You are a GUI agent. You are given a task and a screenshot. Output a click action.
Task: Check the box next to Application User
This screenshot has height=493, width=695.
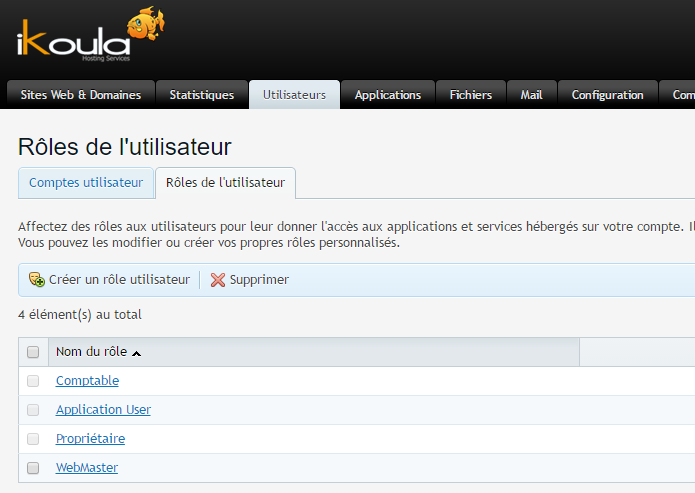pos(33,410)
